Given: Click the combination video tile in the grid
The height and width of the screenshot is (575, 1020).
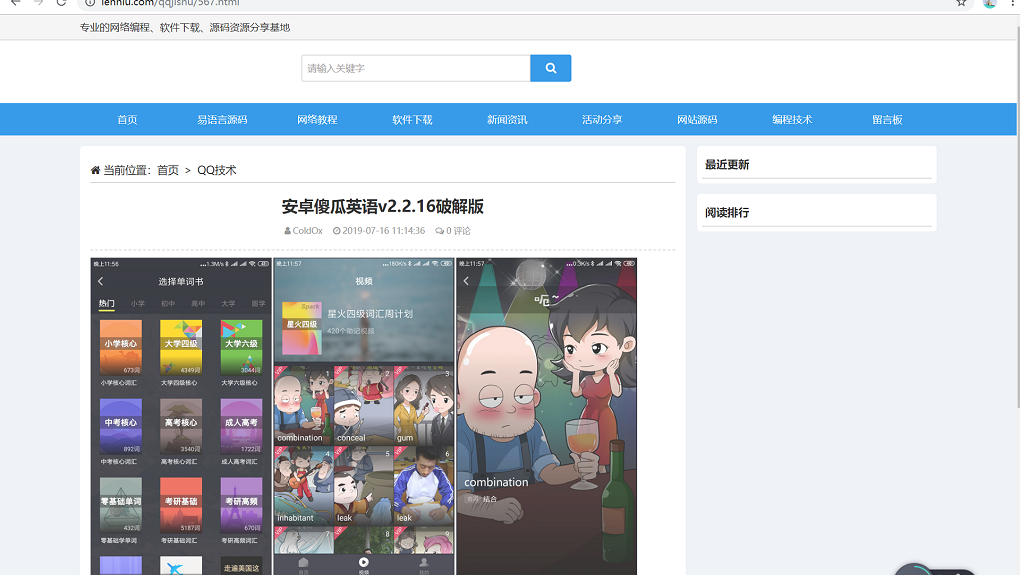Looking at the screenshot, I should (x=303, y=405).
